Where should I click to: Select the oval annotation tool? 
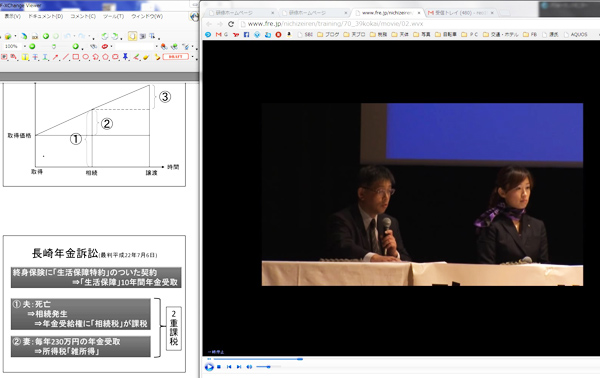pyautogui.click(x=86, y=57)
